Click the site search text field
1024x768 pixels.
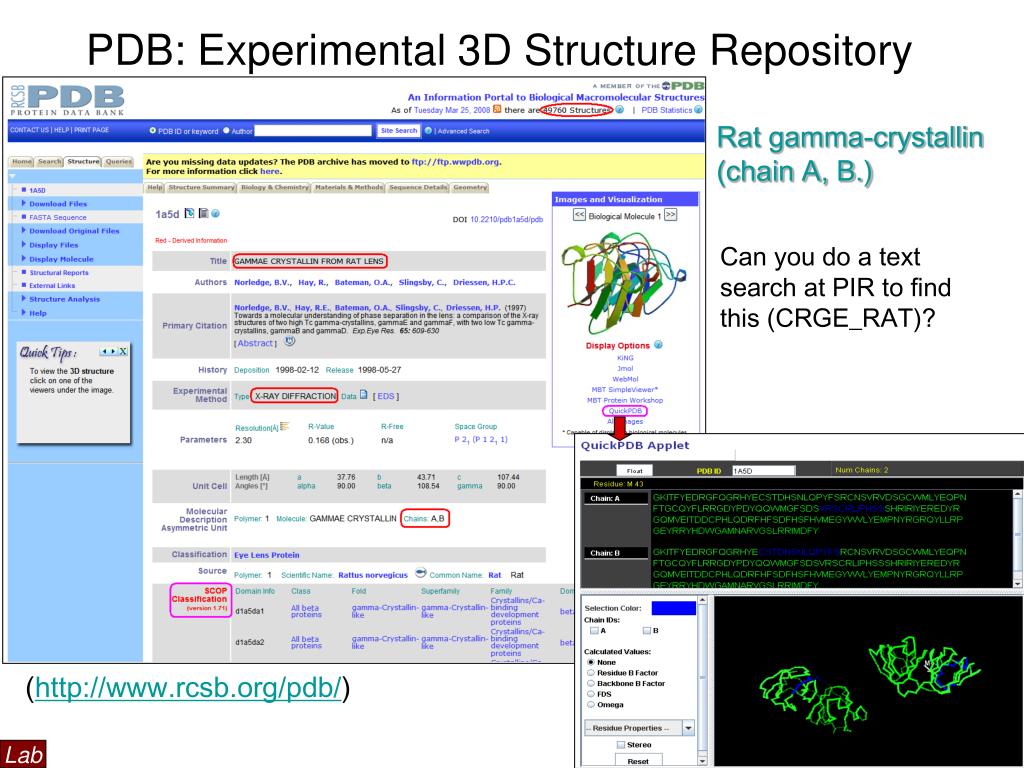[312, 131]
